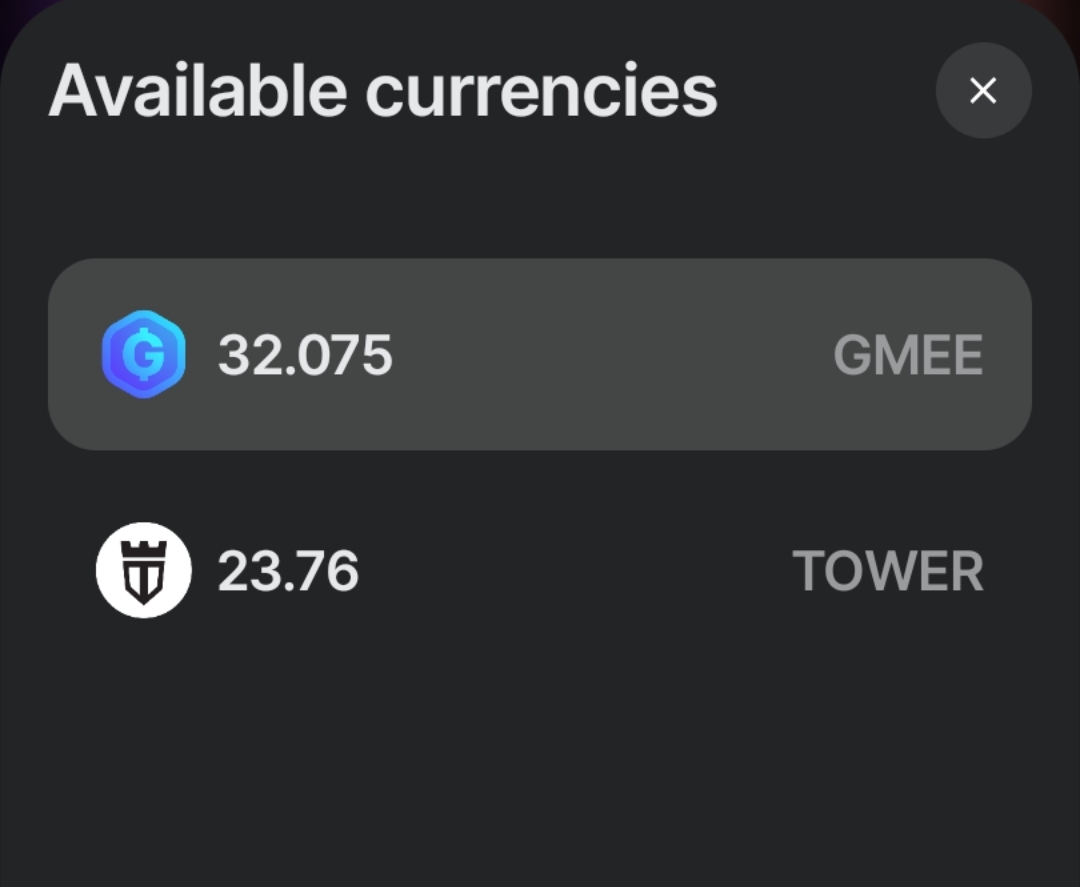Select the GMEE currency row
The image size is (1080, 887).
click(540, 354)
